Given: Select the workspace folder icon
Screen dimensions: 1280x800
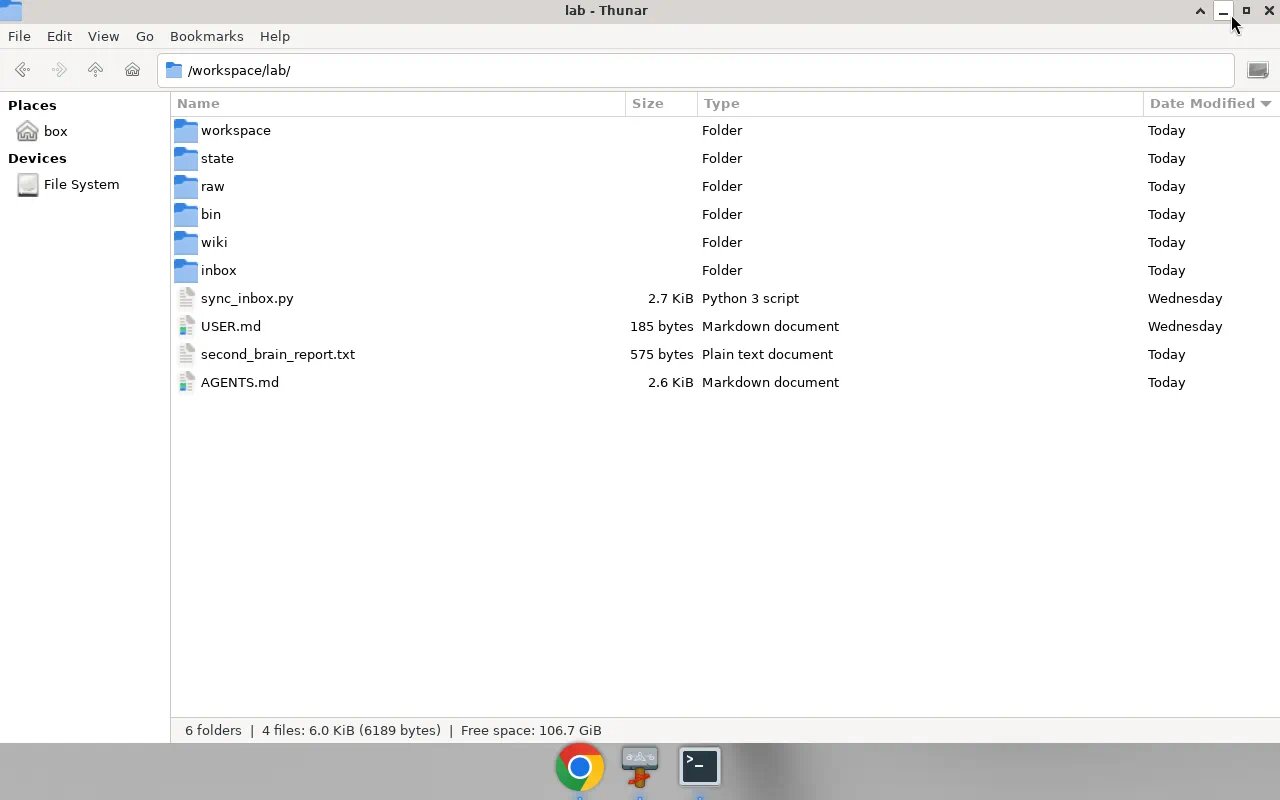Looking at the screenshot, I should [186, 130].
